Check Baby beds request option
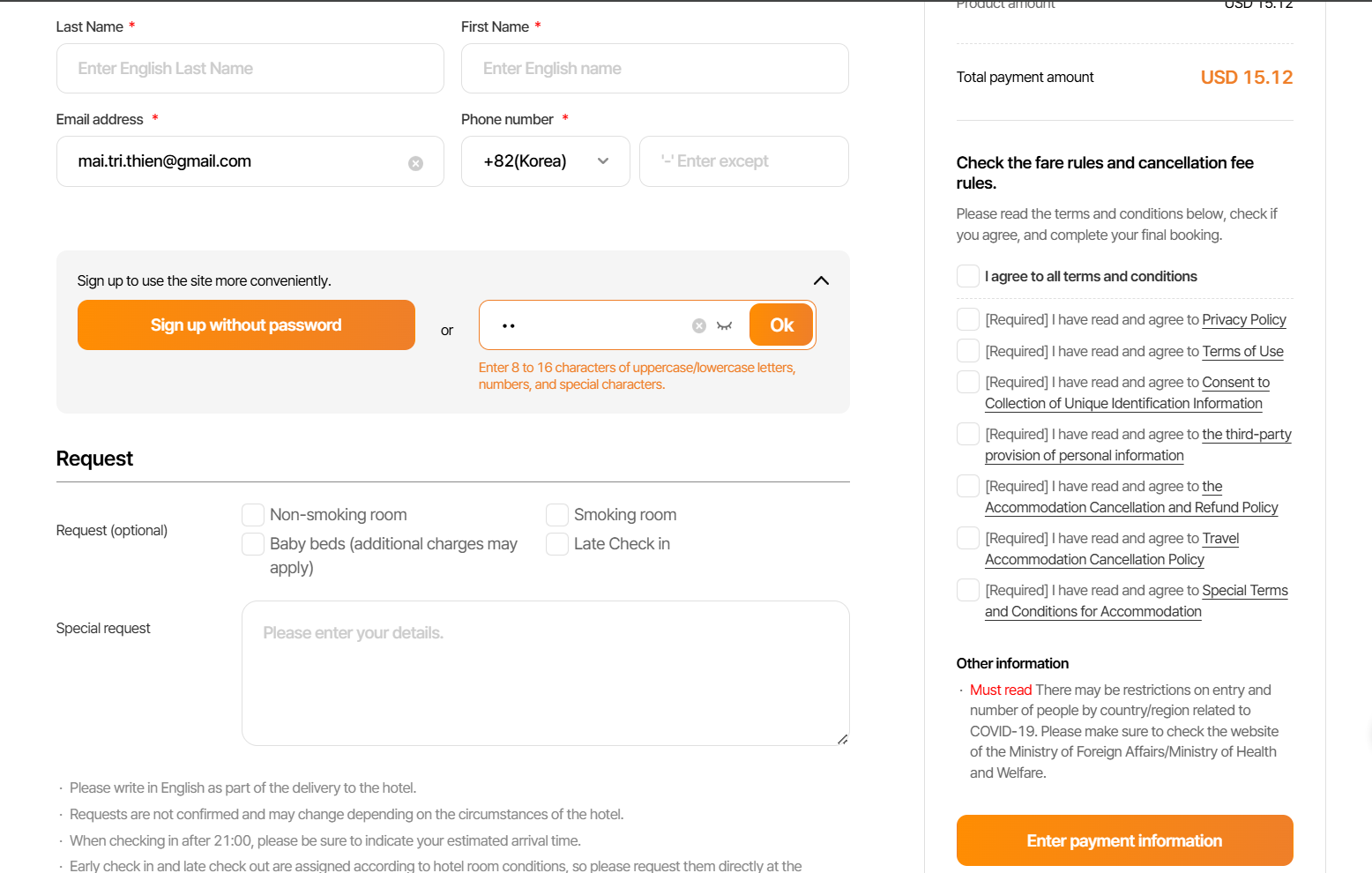The image size is (1372, 873). coord(253,544)
